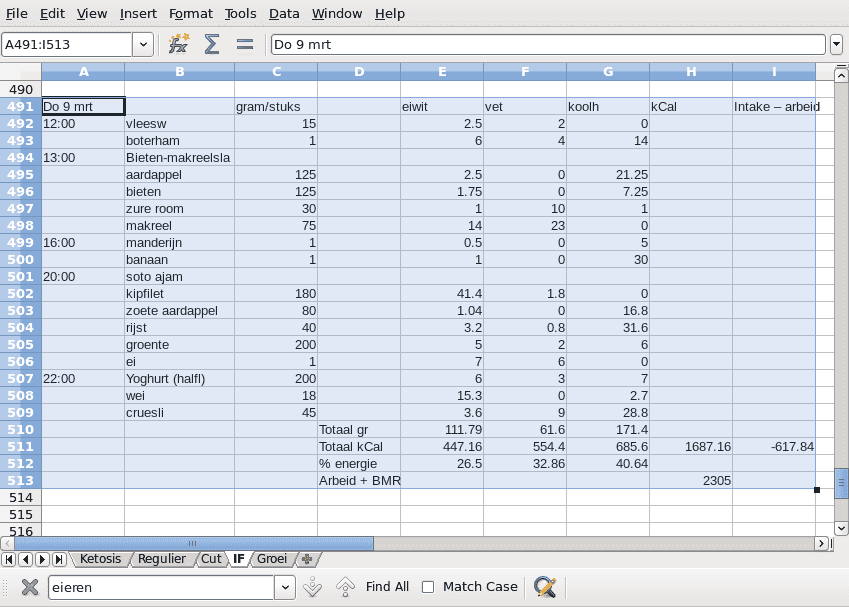Open the Data menu
This screenshot has height=607, width=849.
[284, 14]
